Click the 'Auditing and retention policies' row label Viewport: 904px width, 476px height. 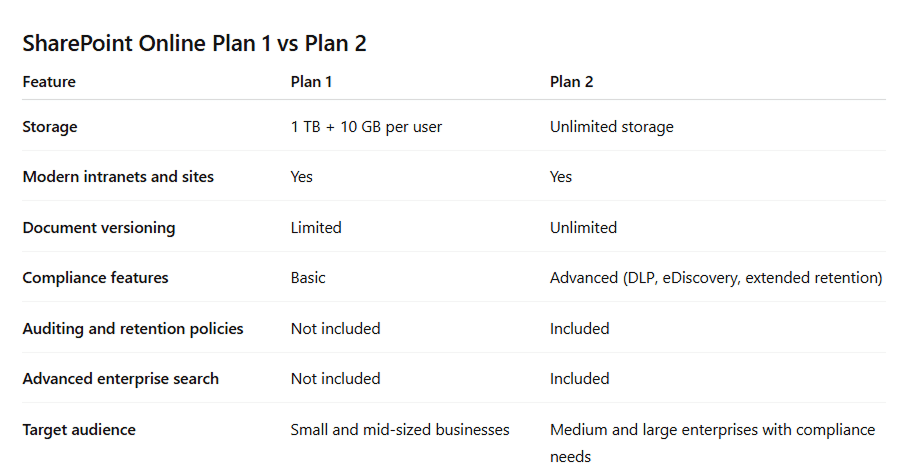tap(133, 329)
